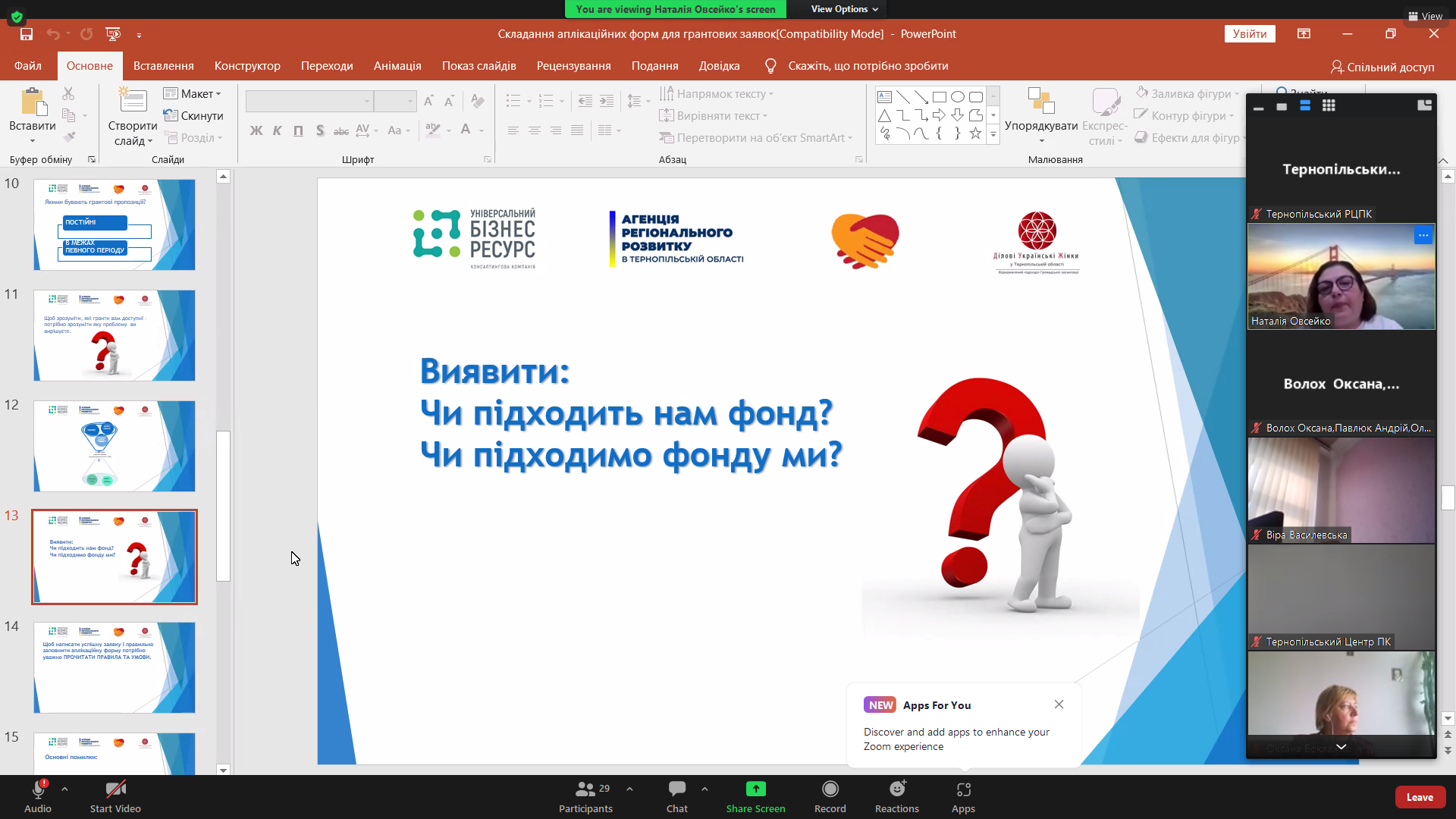The width and height of the screenshot is (1456, 819).
Task: Switch to the Анімація ribbon tab
Action: (397, 66)
